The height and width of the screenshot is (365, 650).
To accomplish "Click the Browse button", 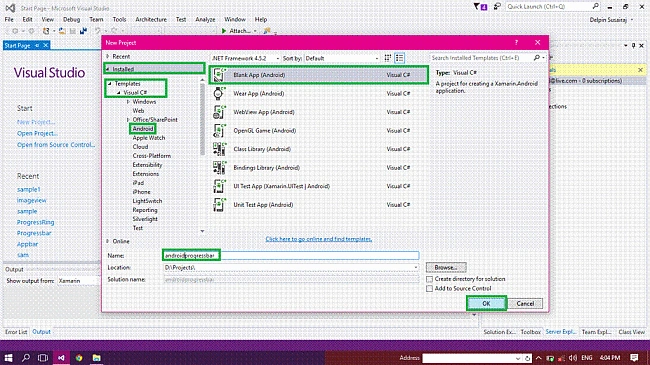I will pyautogui.click(x=446, y=268).
